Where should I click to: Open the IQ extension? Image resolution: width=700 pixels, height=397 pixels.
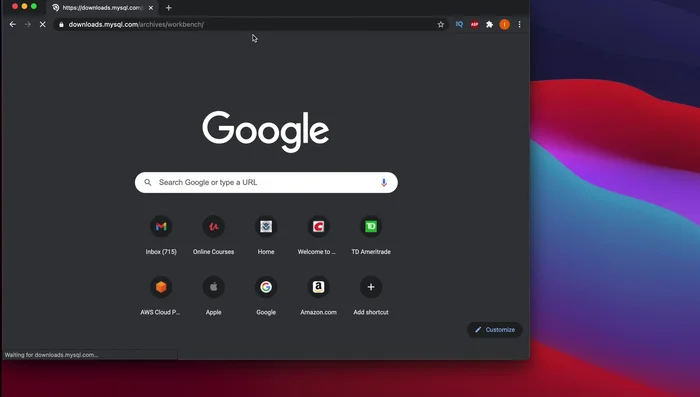point(459,25)
